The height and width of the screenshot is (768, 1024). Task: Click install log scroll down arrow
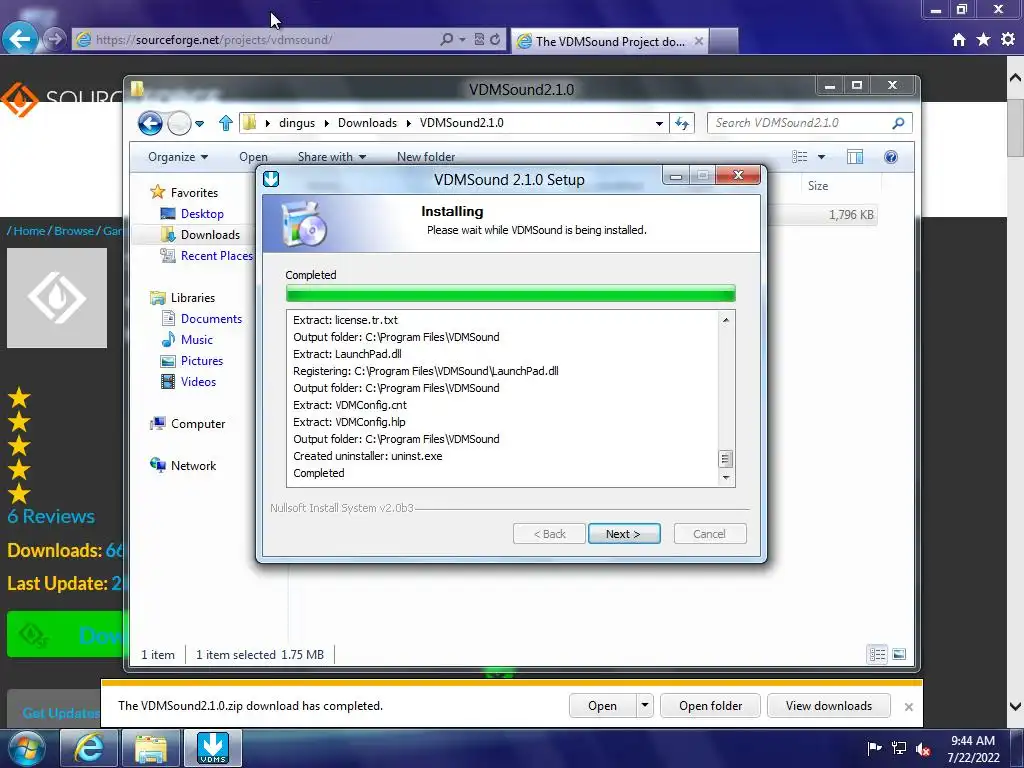726,478
